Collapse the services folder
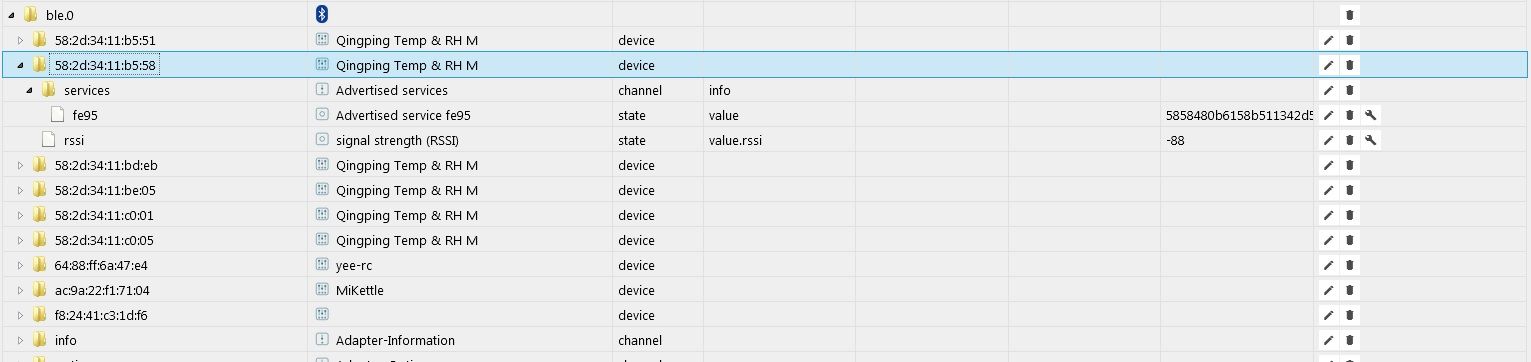1531x362 pixels. point(30,90)
